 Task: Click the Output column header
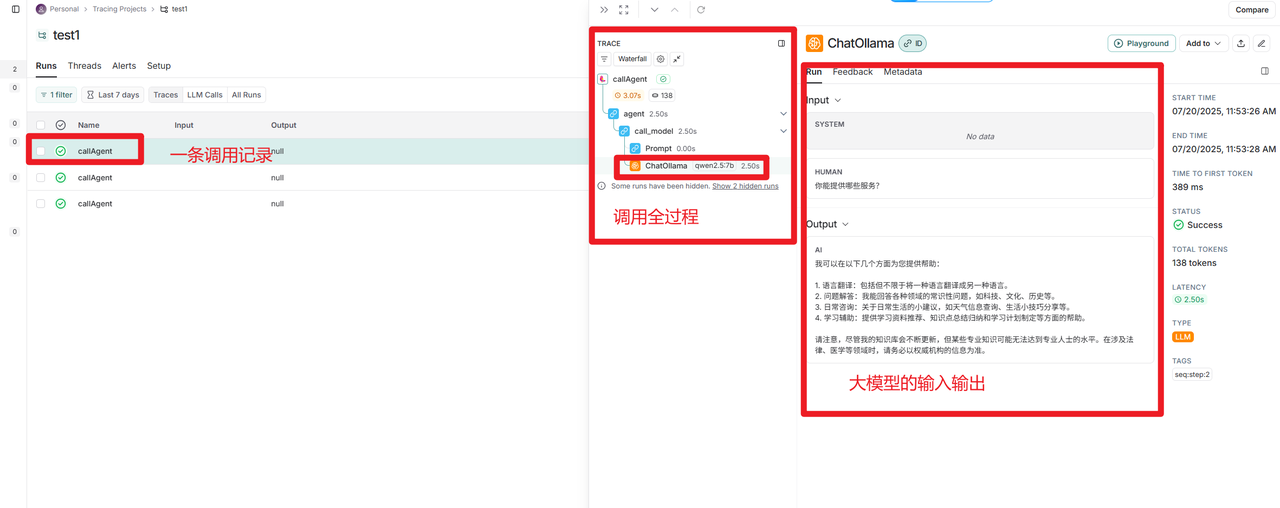[284, 125]
